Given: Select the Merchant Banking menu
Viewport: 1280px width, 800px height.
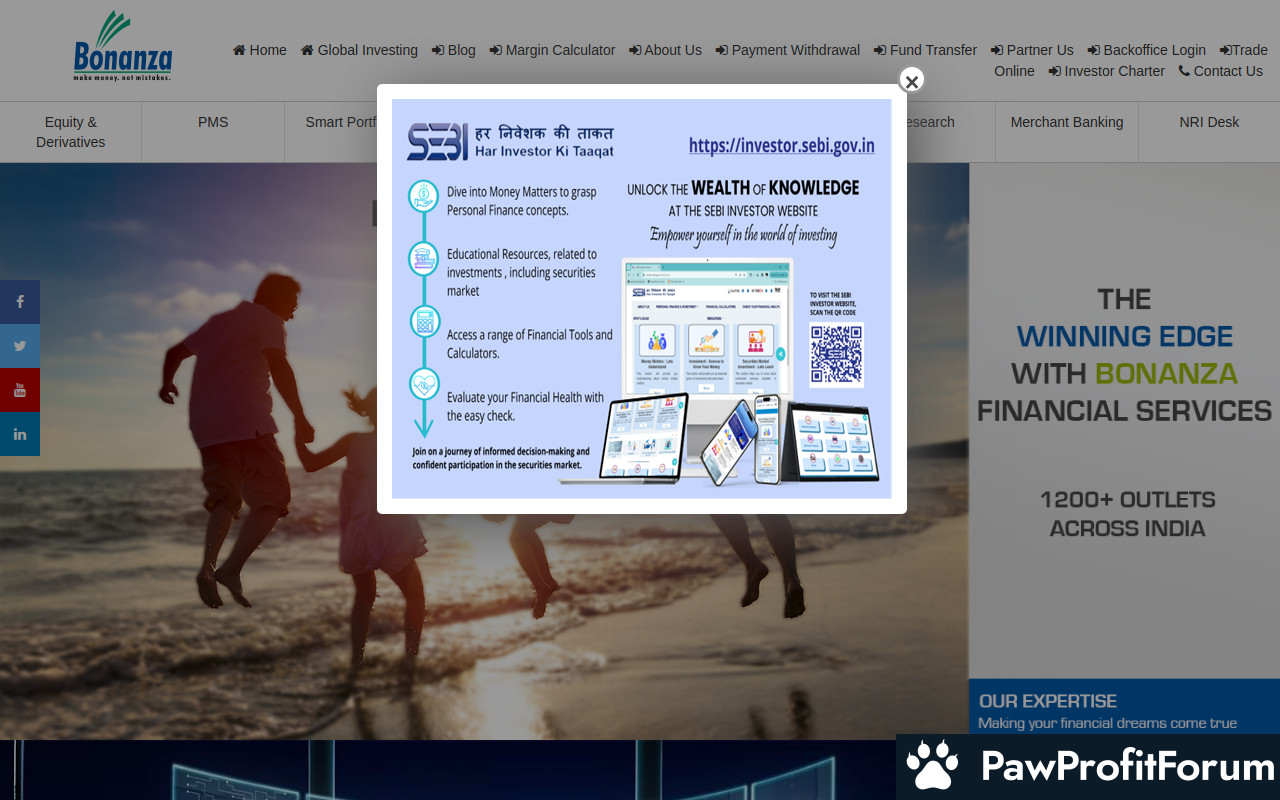Looking at the screenshot, I should point(1066,122).
